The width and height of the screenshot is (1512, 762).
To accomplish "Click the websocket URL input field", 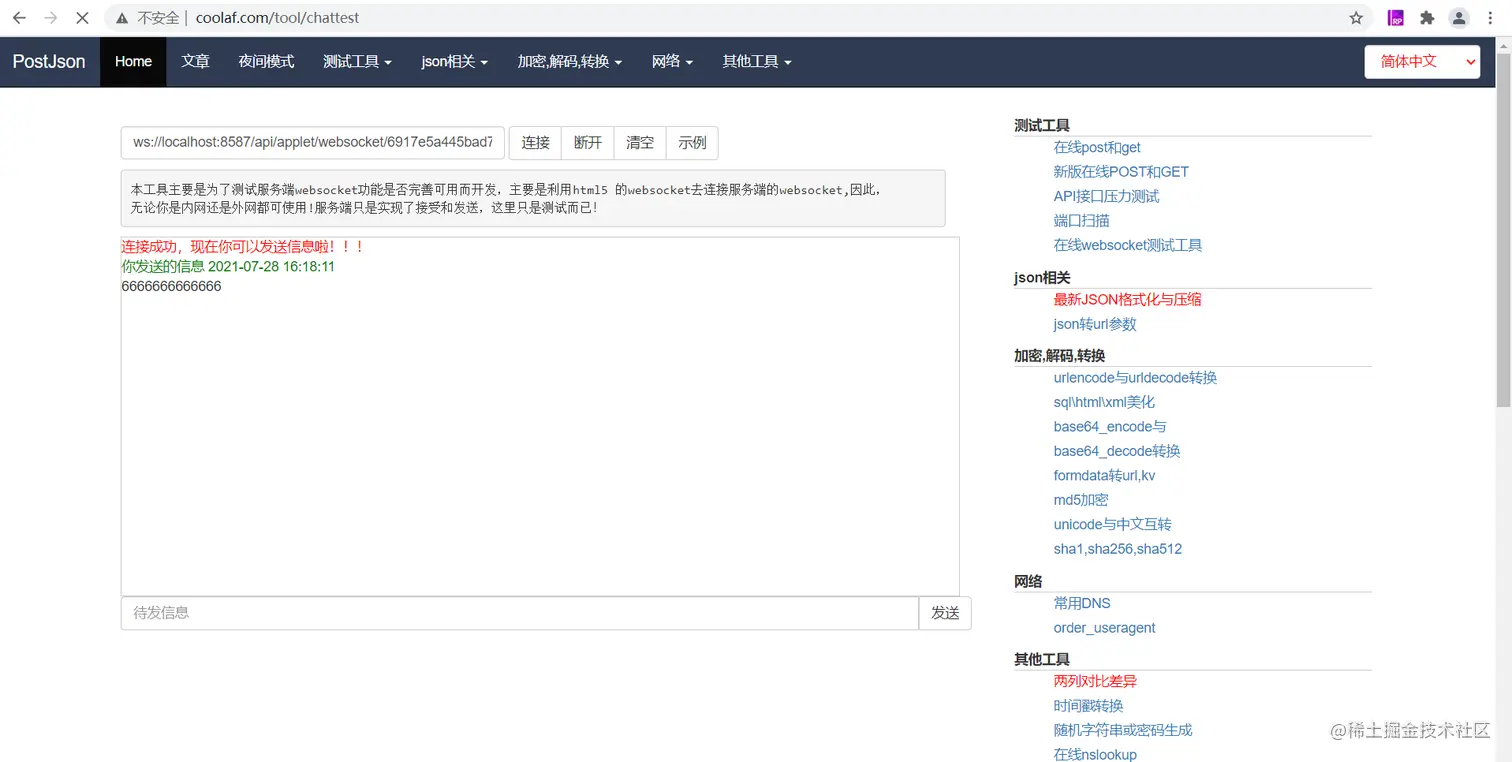I will [x=313, y=143].
